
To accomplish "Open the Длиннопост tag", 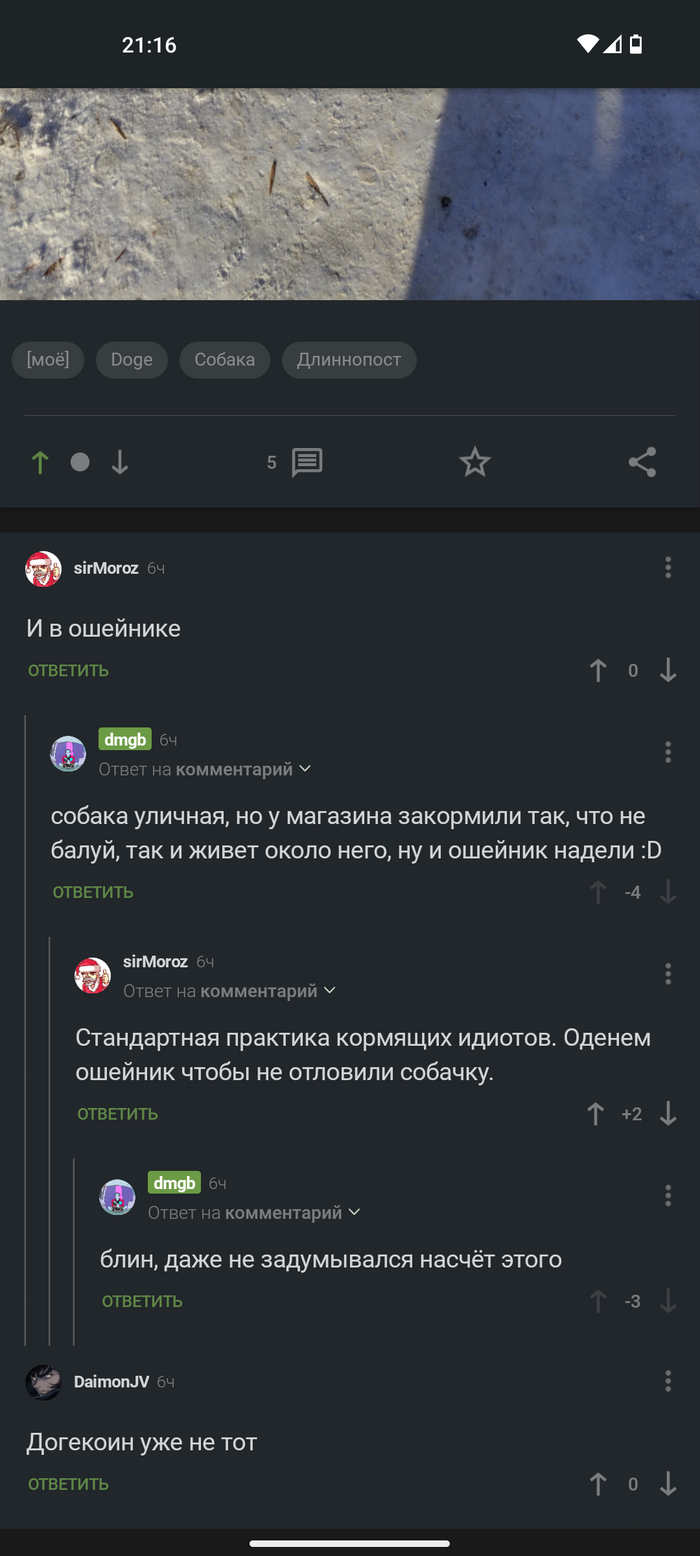I will (x=349, y=360).
